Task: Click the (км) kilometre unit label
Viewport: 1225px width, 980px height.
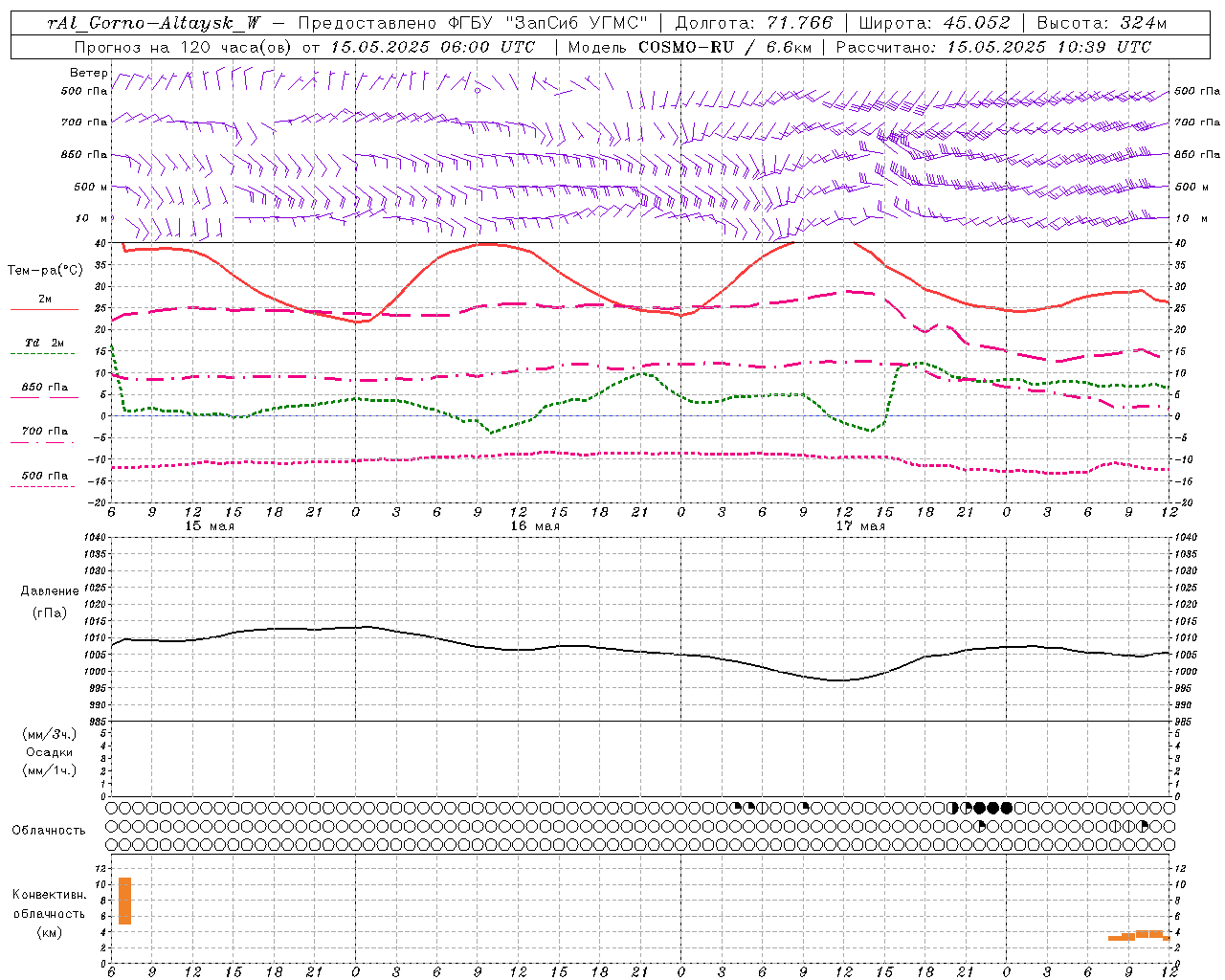Action: pyautogui.click(x=50, y=932)
